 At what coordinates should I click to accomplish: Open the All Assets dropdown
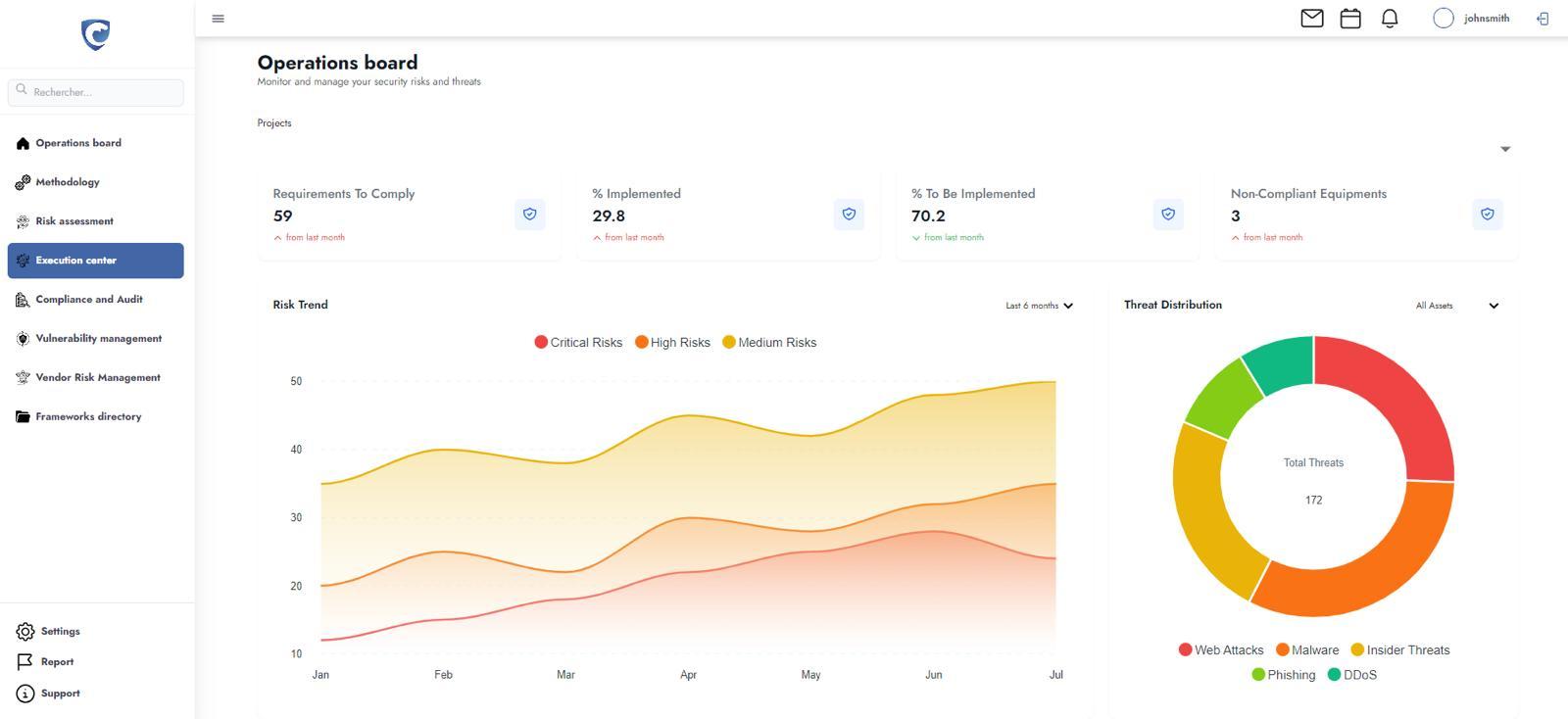[x=1456, y=306]
